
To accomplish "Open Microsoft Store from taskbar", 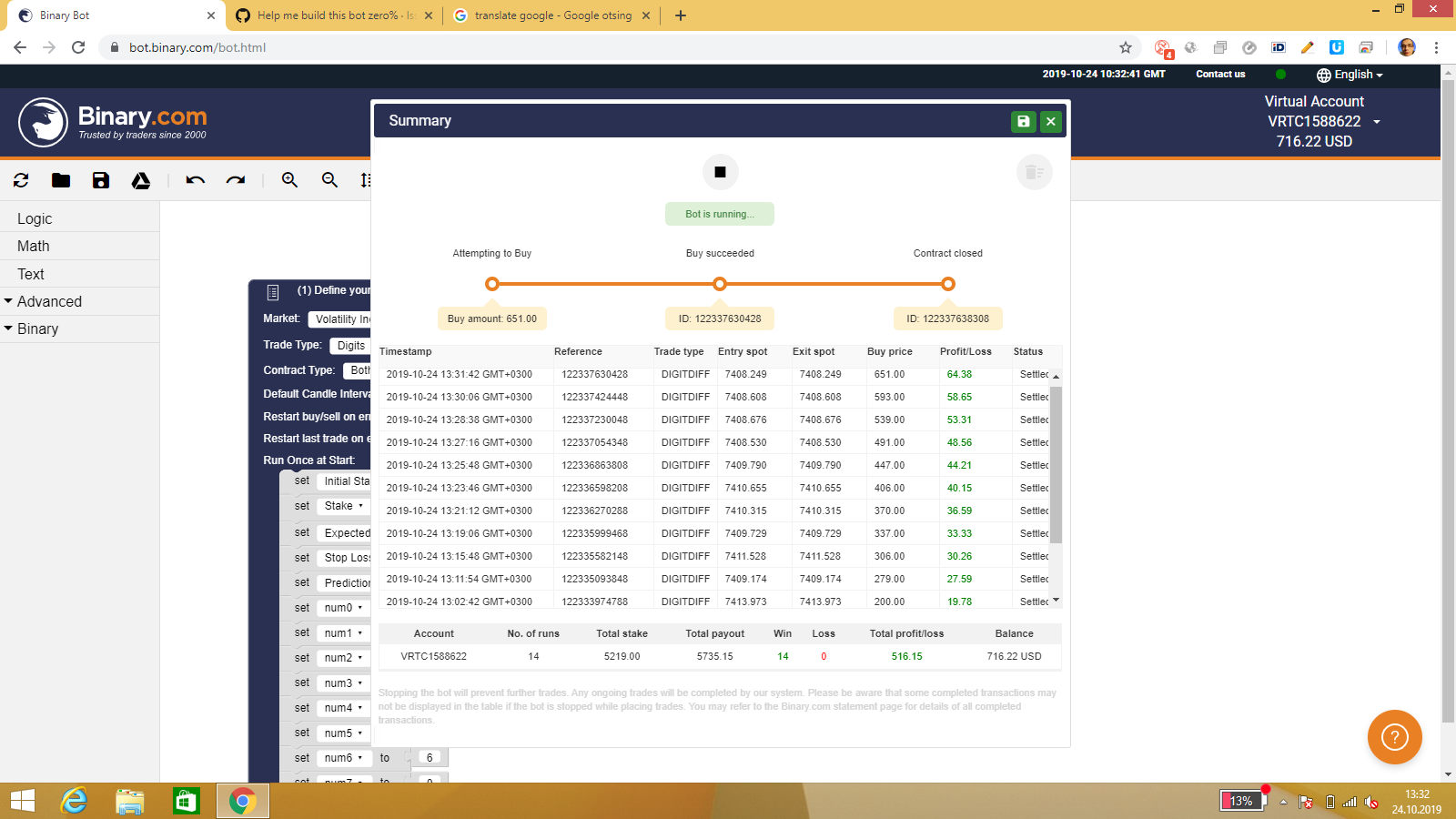I will [x=187, y=801].
